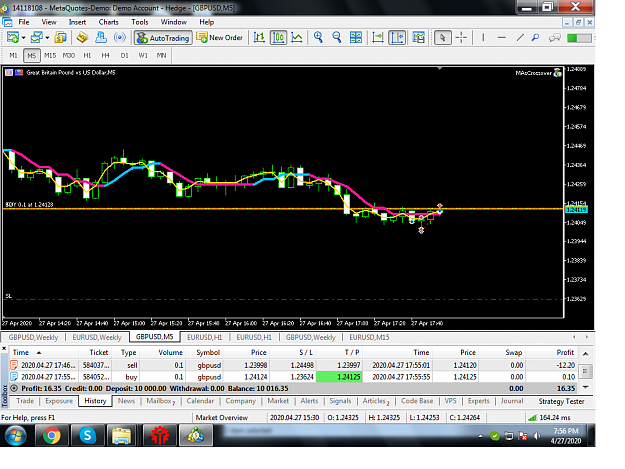The image size is (625, 469).
Task: Switch to the EURUSD,M15 chart tab
Action: point(369,337)
